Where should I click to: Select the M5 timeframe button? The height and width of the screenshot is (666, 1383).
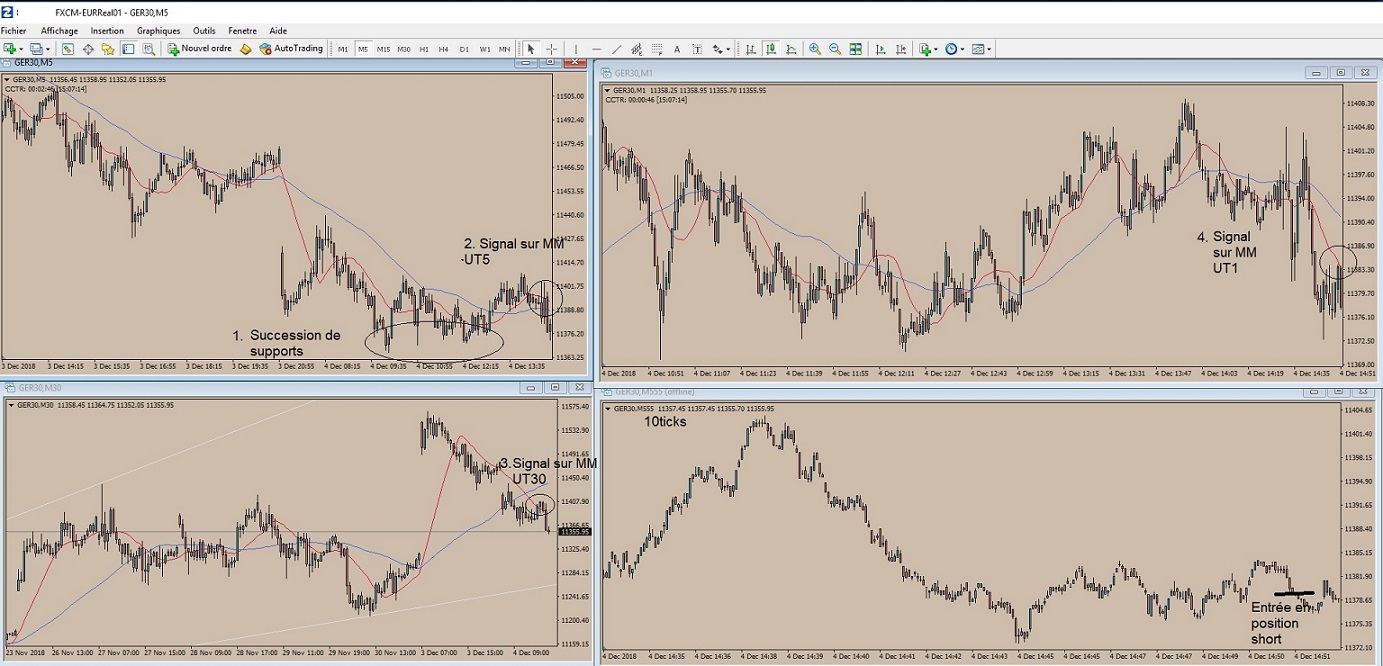click(363, 49)
